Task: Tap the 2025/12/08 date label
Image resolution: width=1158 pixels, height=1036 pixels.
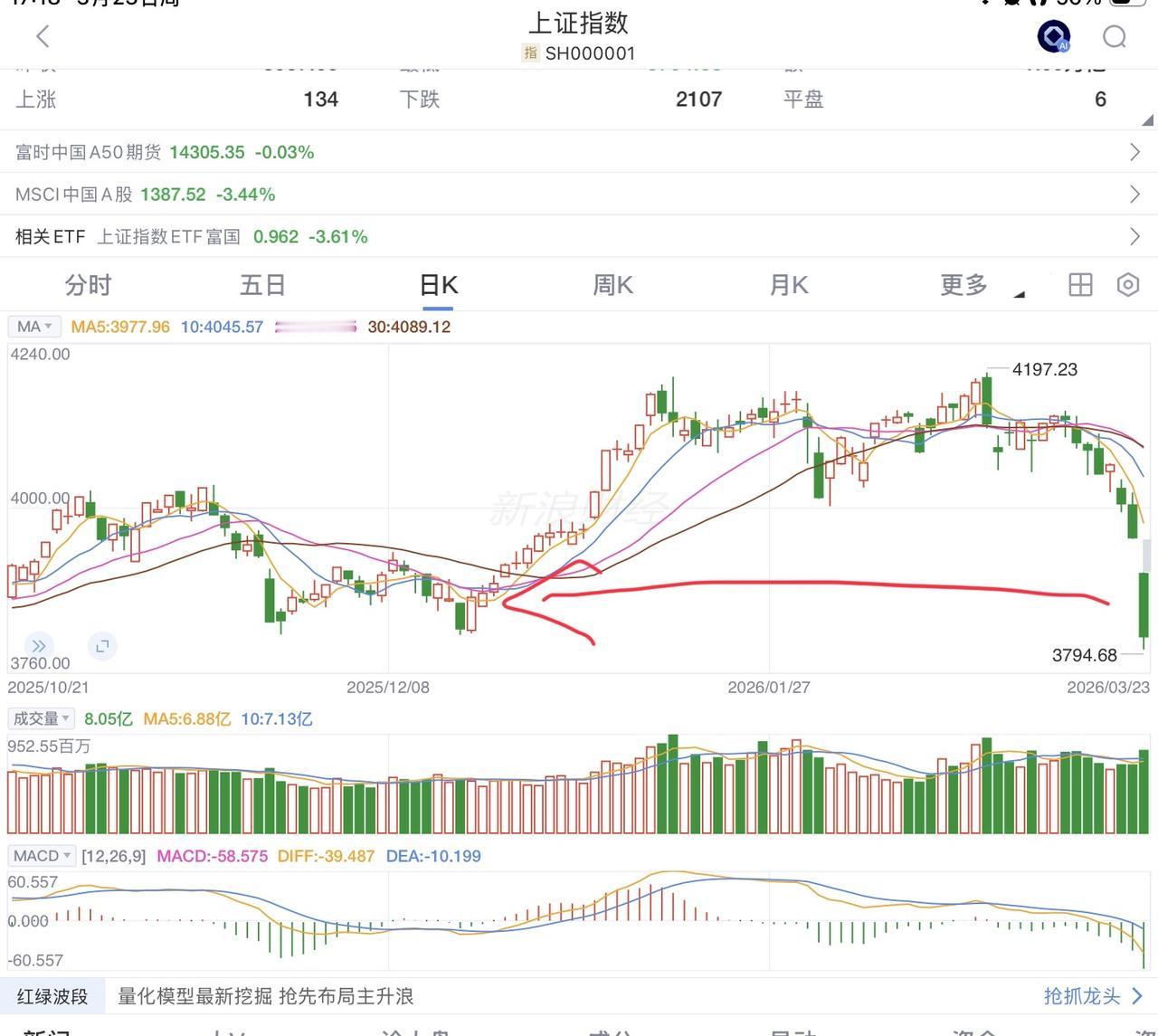Action: (388, 688)
